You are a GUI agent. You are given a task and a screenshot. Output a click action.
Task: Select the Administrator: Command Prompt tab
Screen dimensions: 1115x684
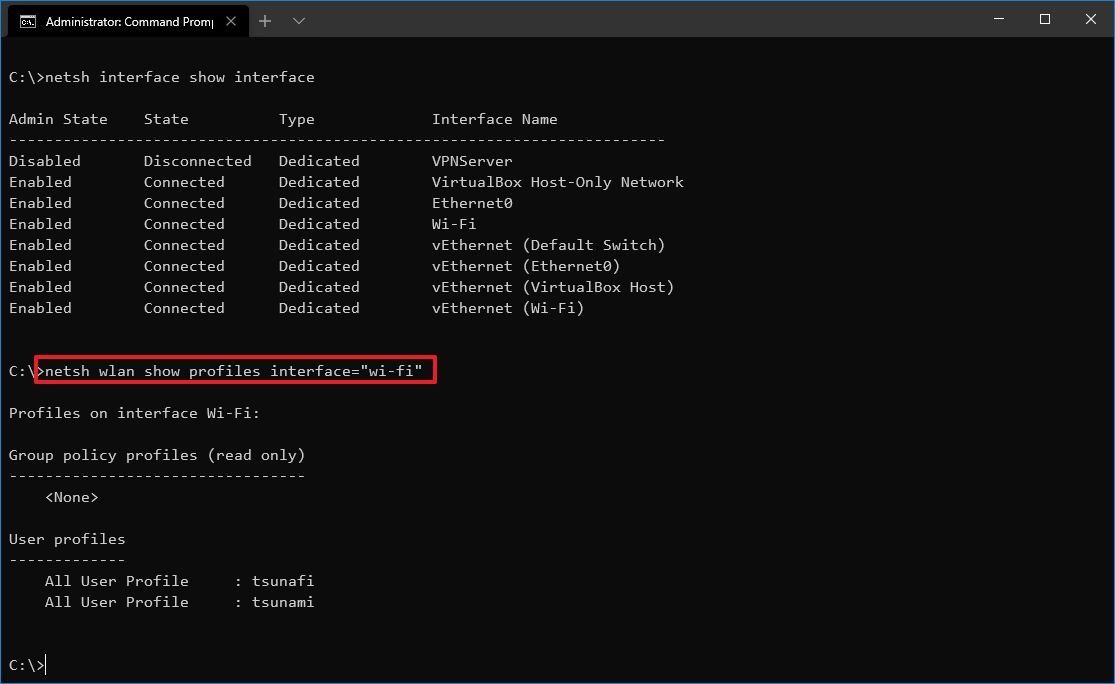pyautogui.click(x=125, y=19)
